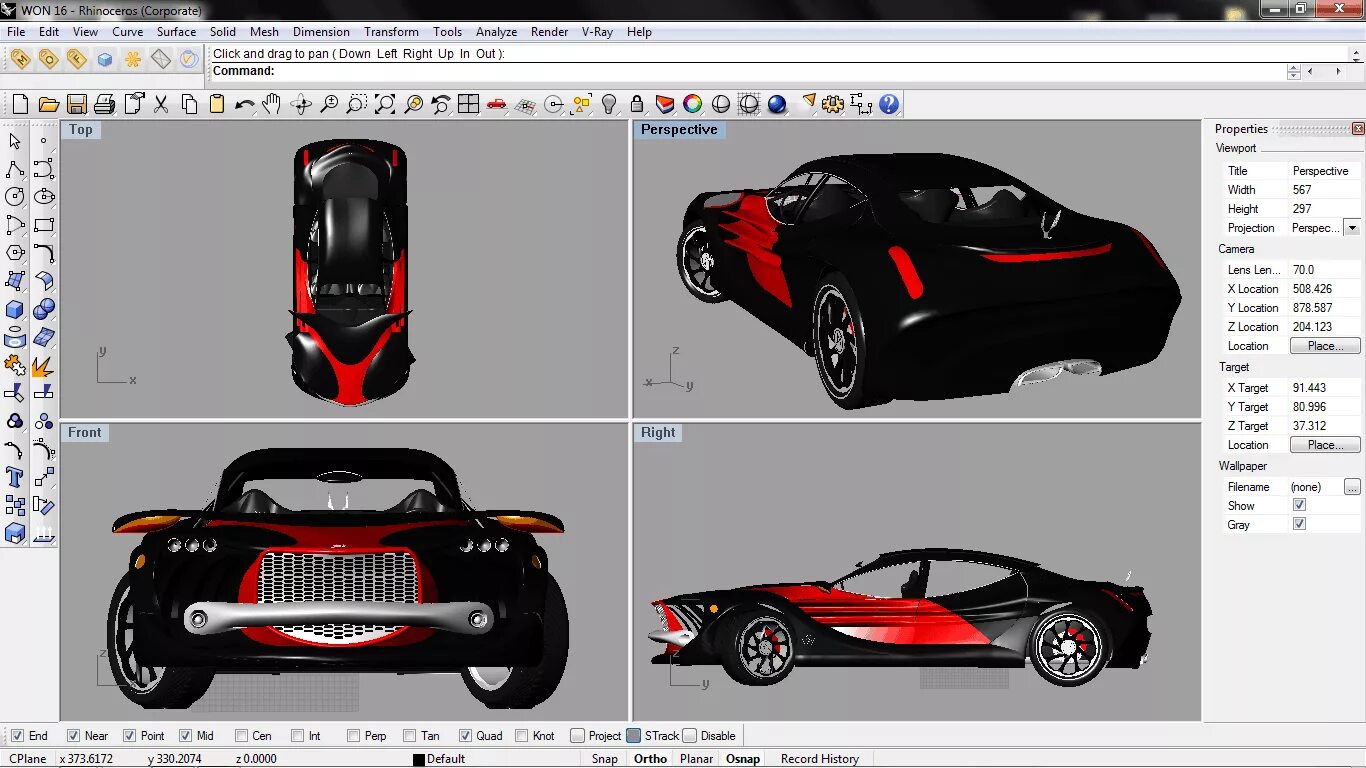1366x768 pixels.
Task: Open the V-Ray menu
Action: click(x=597, y=31)
